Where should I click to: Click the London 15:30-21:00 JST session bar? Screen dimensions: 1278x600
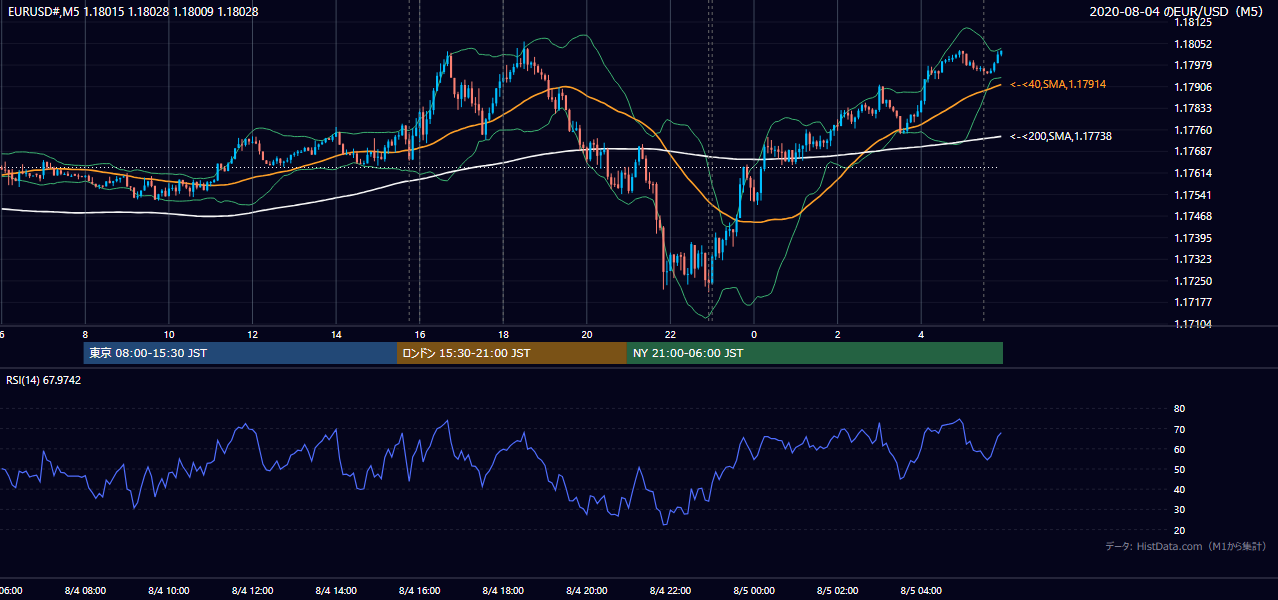pos(512,353)
